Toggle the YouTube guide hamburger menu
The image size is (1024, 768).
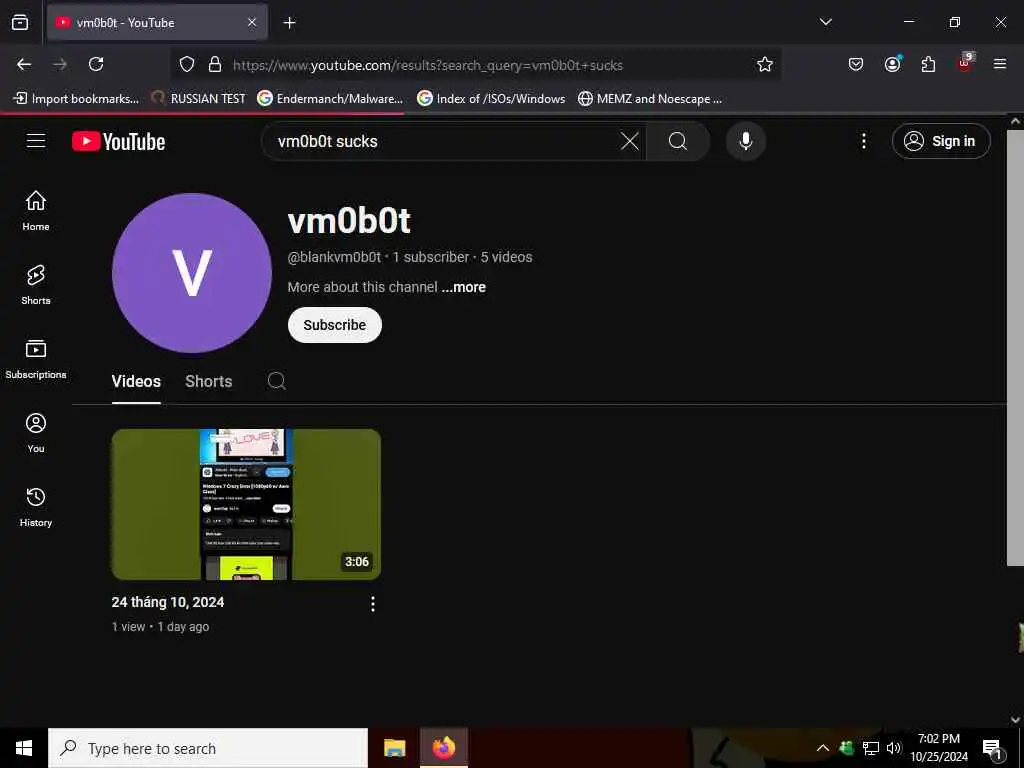click(x=36, y=141)
